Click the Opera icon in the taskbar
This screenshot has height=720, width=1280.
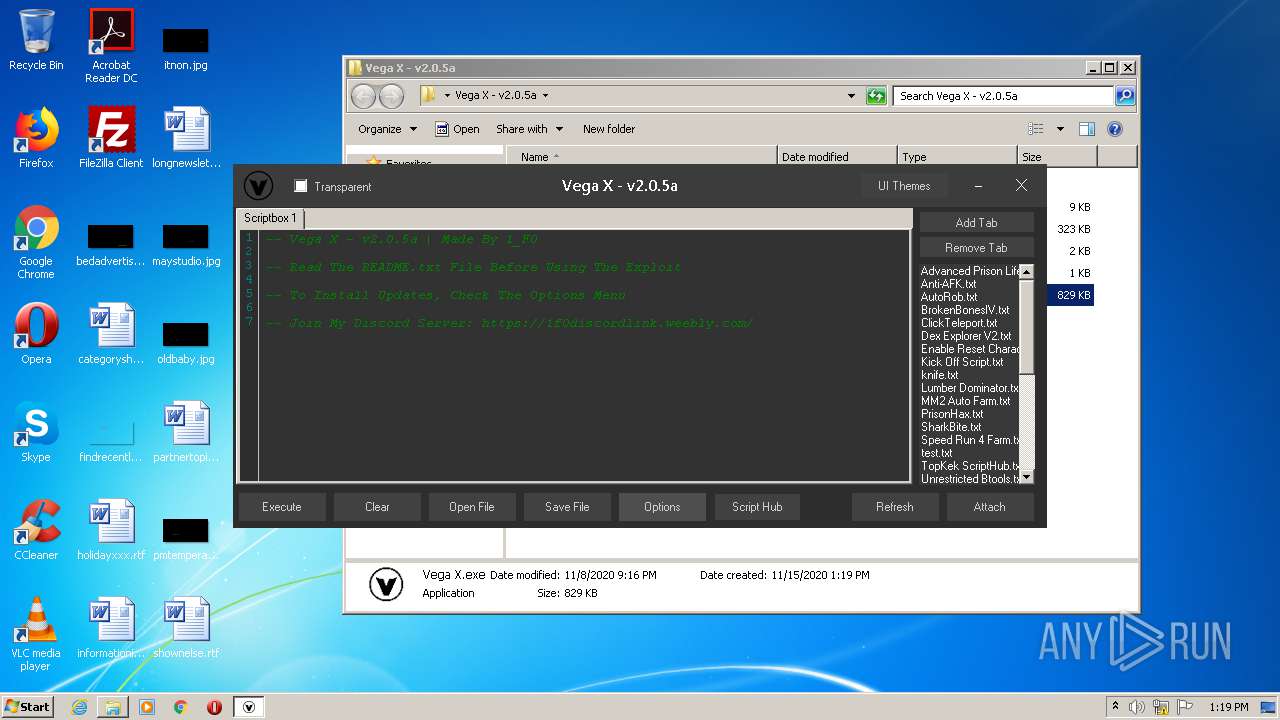click(214, 707)
